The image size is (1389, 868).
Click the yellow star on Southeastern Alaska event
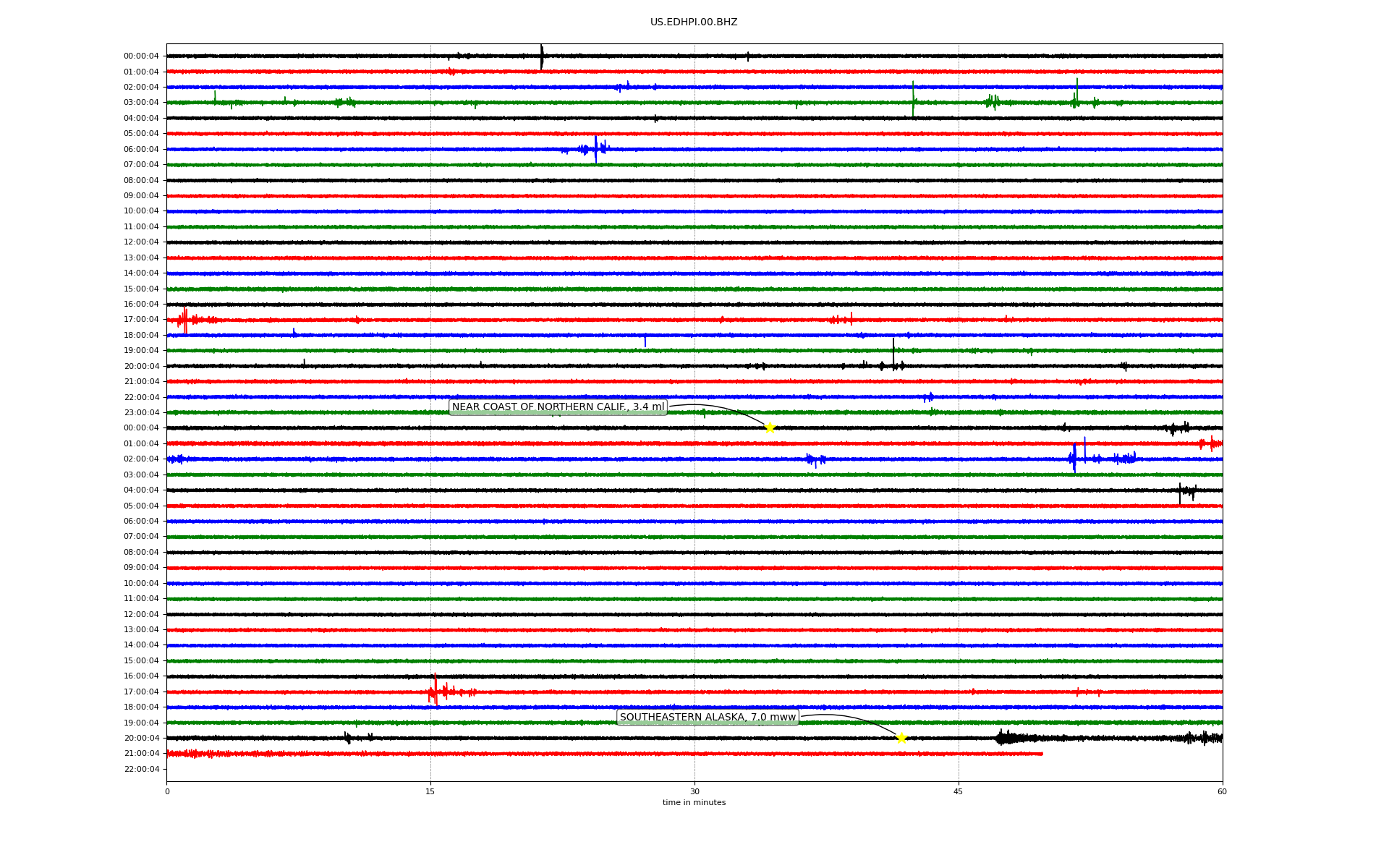coord(901,738)
